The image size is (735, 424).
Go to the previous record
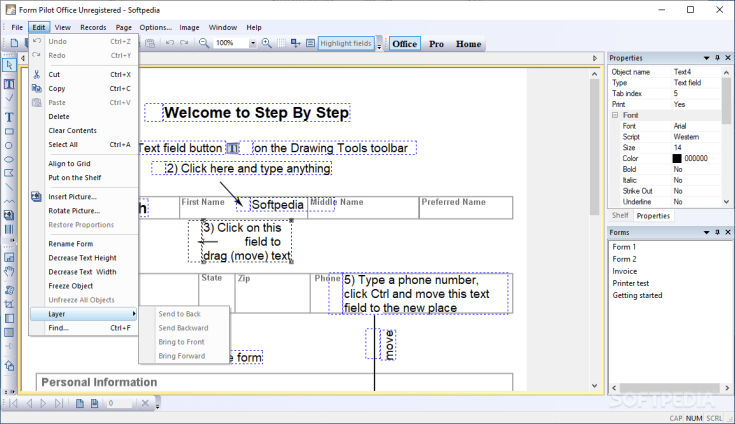click(29, 403)
